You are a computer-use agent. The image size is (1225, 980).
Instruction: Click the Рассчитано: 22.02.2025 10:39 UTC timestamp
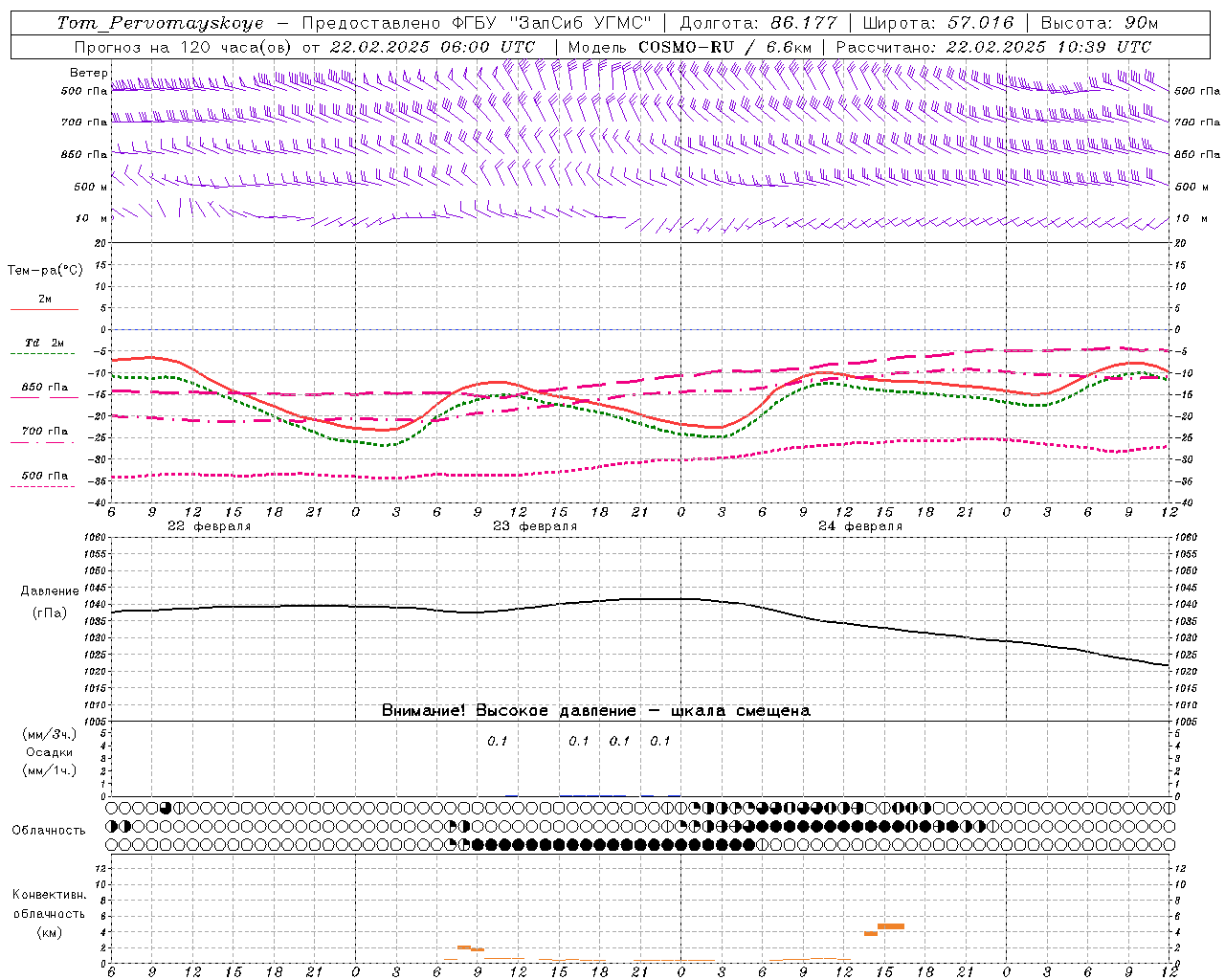point(993,47)
